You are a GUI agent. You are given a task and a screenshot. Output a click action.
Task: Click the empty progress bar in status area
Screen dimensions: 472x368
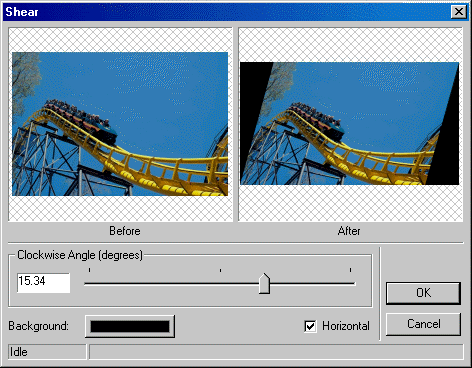pos(276,352)
